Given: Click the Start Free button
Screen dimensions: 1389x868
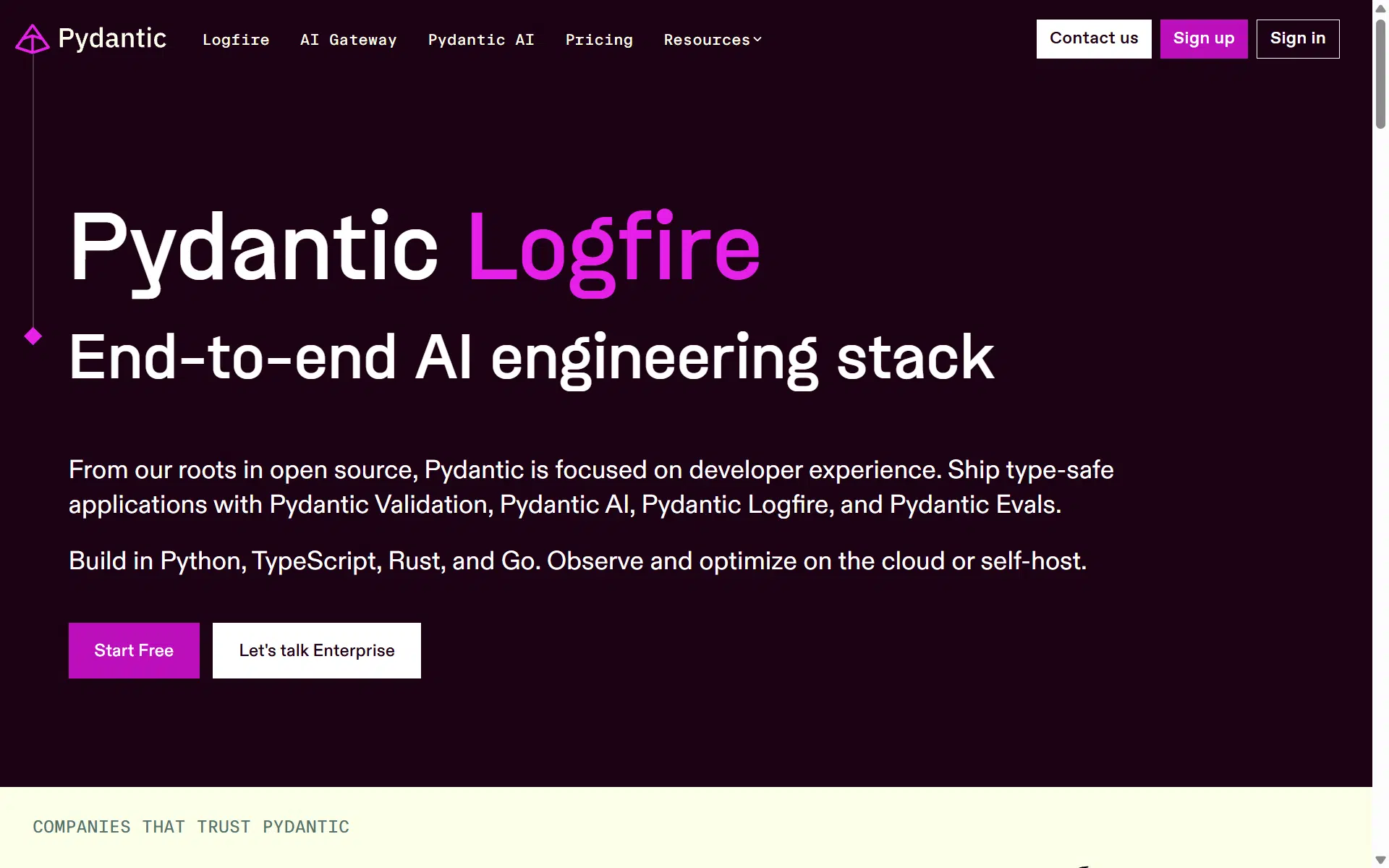Looking at the screenshot, I should pos(134,650).
